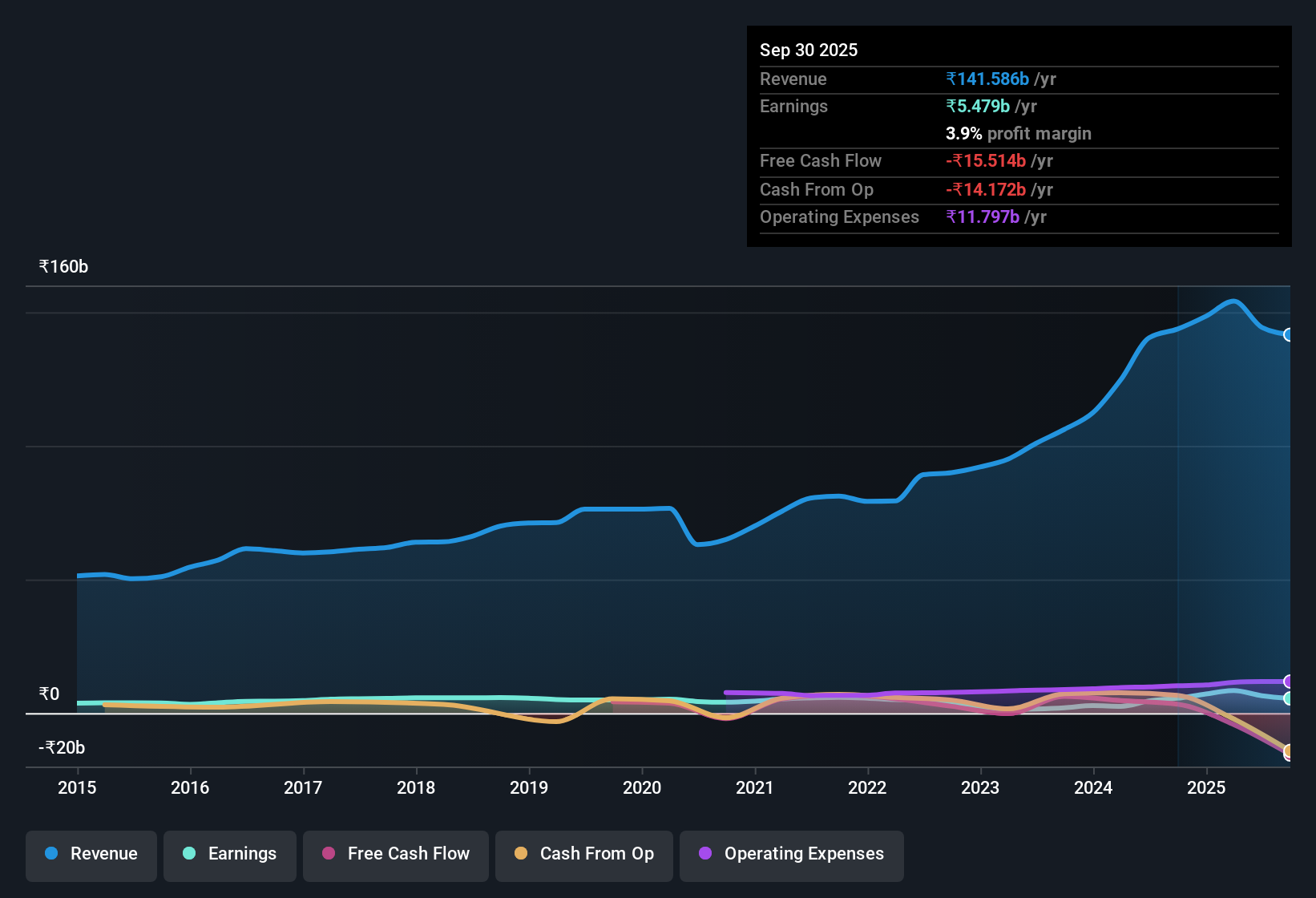This screenshot has width=1316, height=898.
Task: Click the 3.9% profit margin text
Action: [1018, 134]
